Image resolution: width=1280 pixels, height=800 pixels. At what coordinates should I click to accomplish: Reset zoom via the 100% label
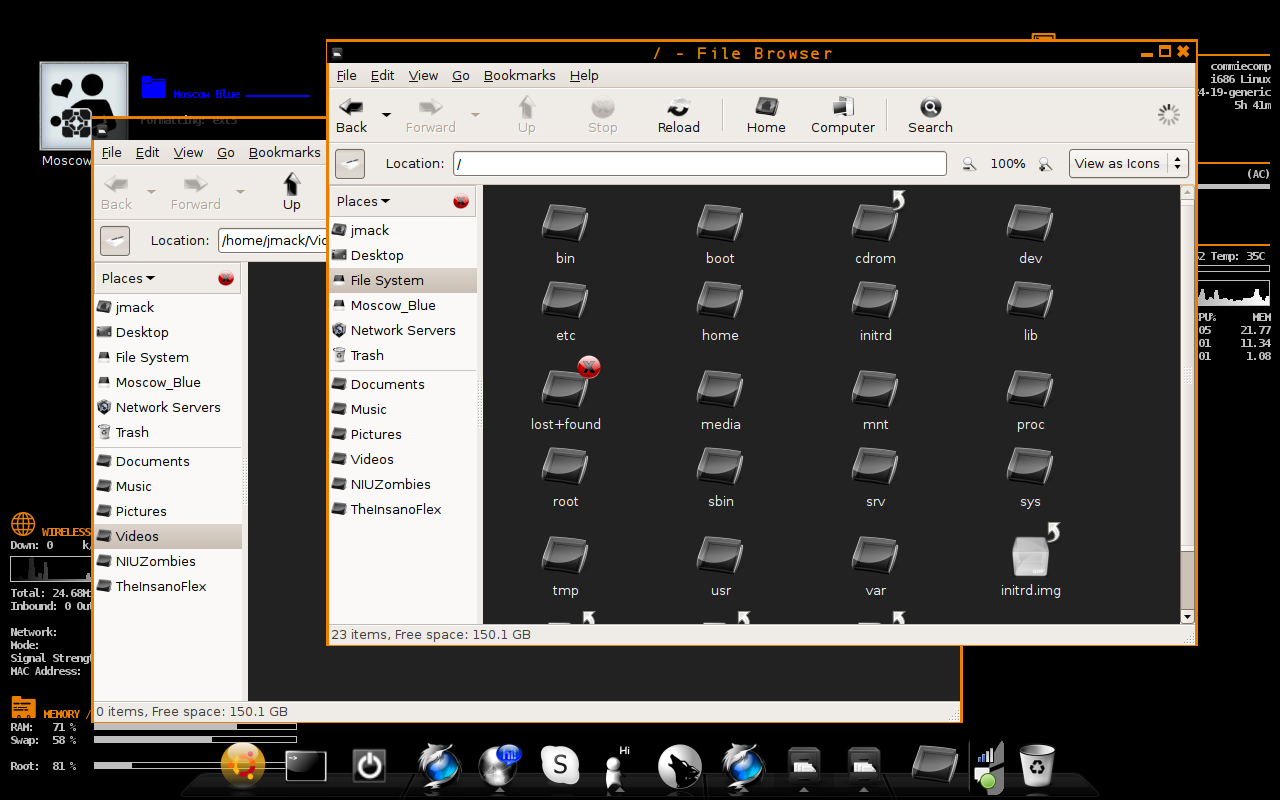[1008, 163]
